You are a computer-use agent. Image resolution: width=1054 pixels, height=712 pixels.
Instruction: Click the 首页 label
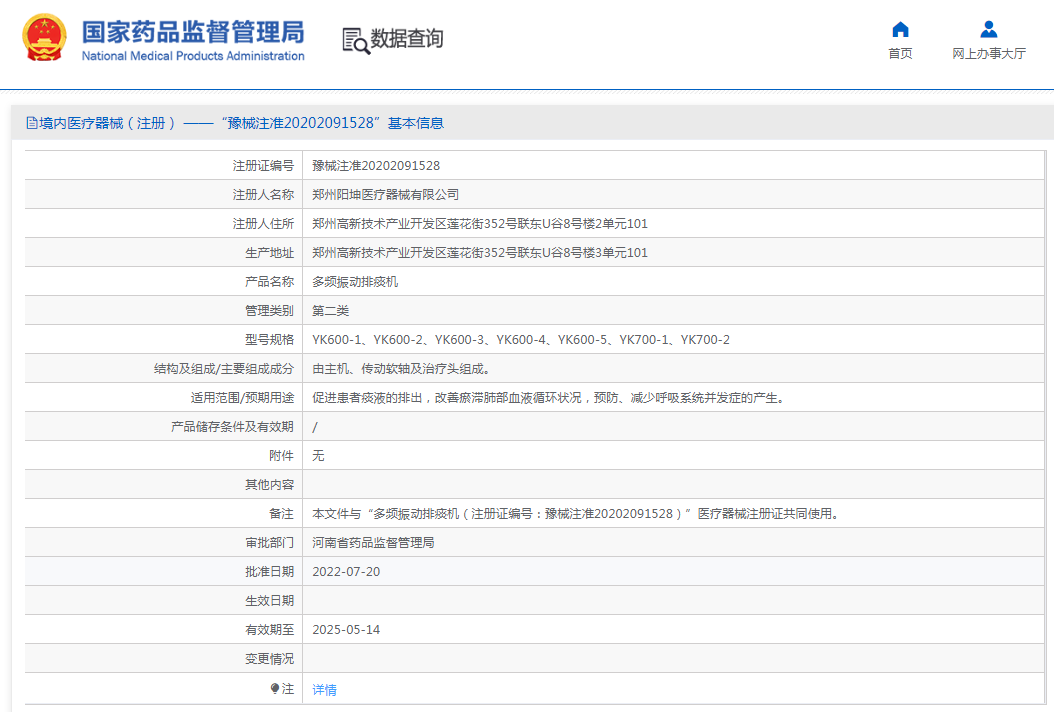coord(900,53)
